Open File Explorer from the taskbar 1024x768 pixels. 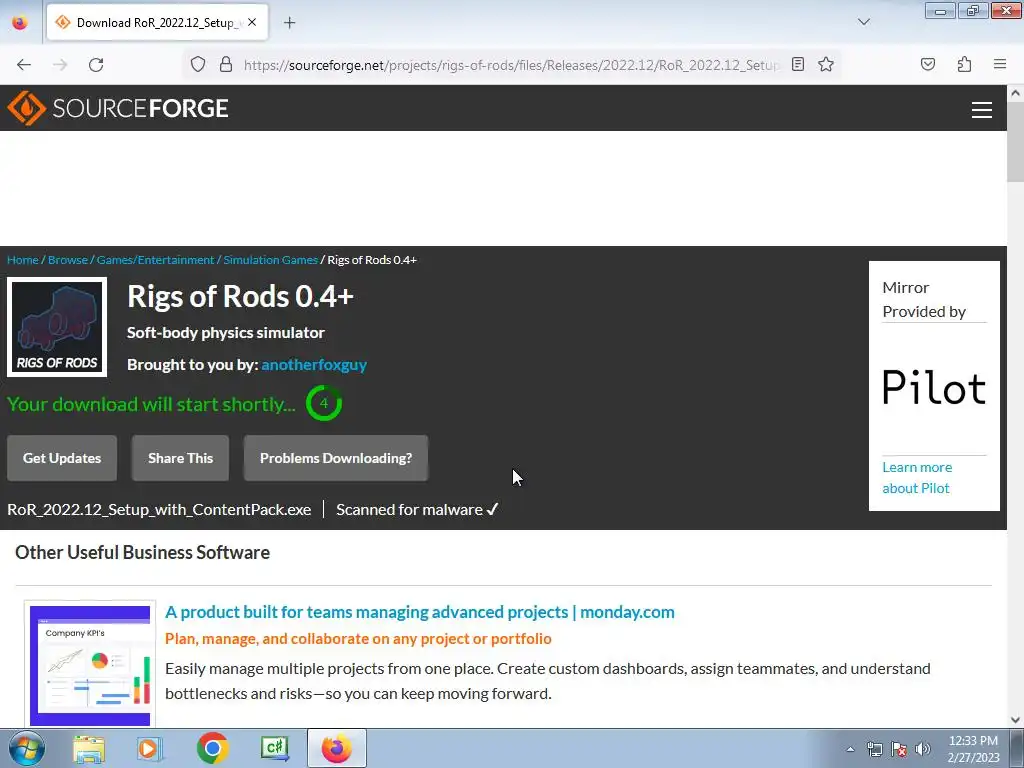(x=89, y=748)
